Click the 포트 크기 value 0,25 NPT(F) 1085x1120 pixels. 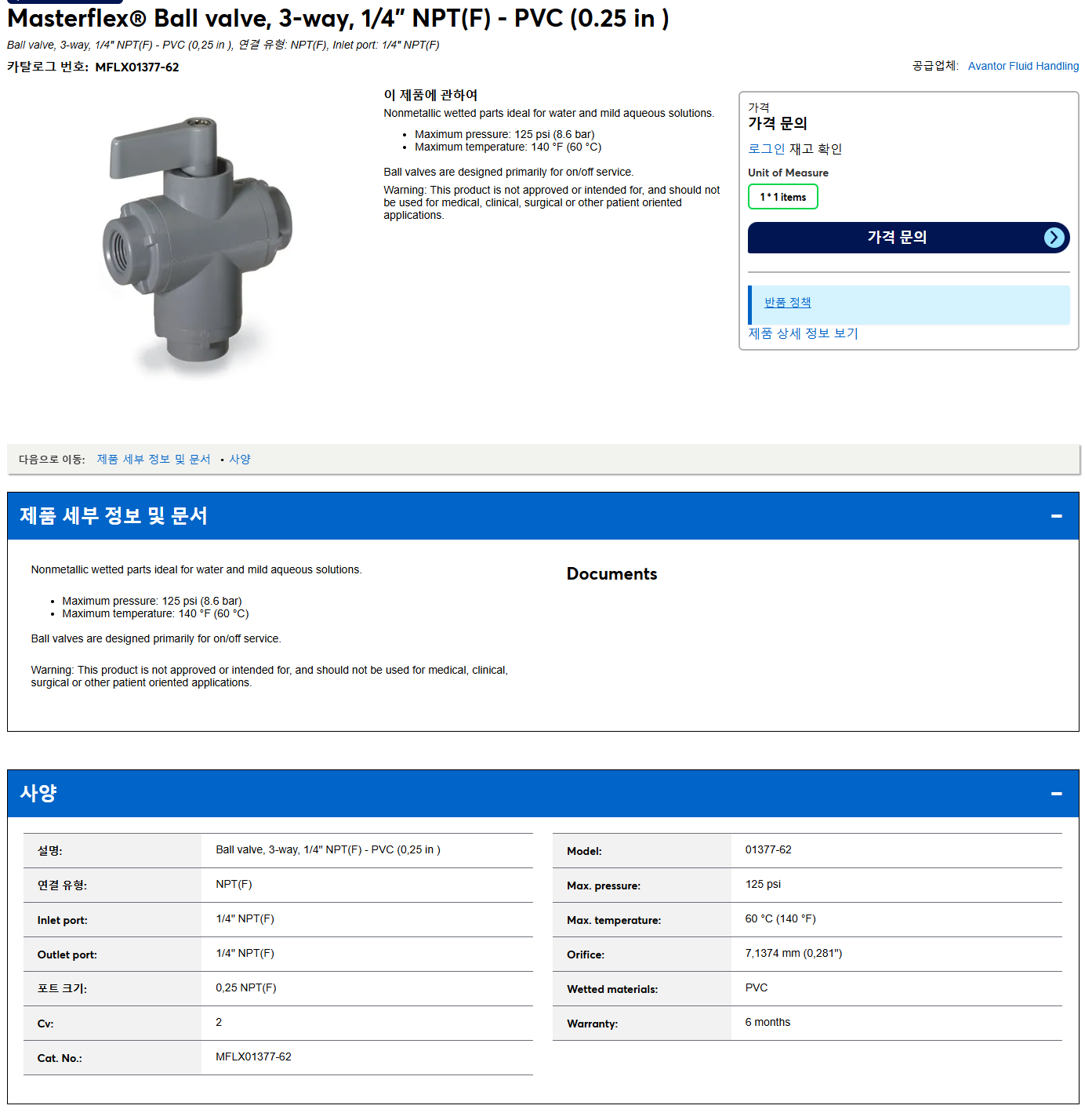coord(246,987)
